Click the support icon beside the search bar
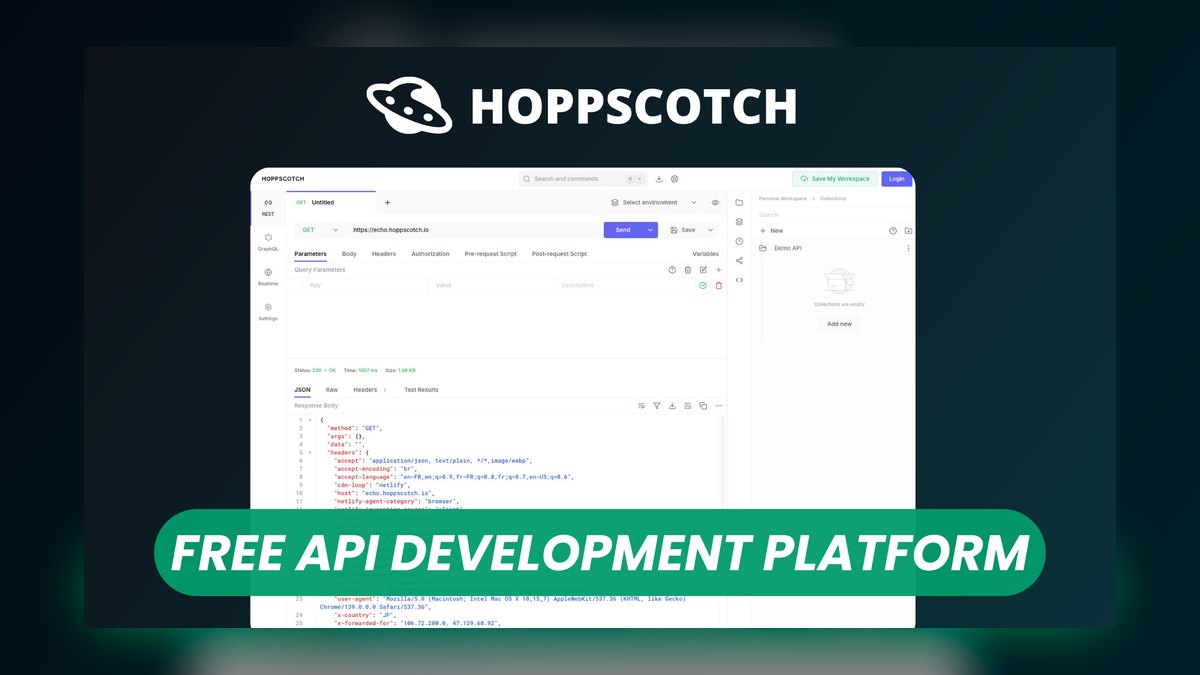The width and height of the screenshot is (1200, 675). point(675,179)
